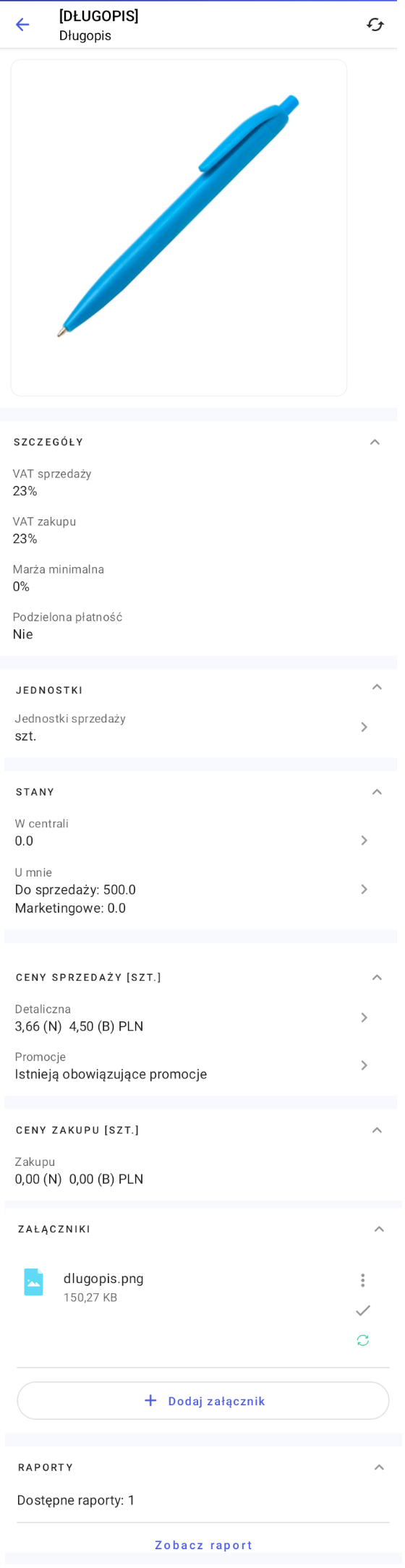Tap the Dodaj załącznik button
The height and width of the screenshot is (1568, 405).
[x=203, y=1401]
